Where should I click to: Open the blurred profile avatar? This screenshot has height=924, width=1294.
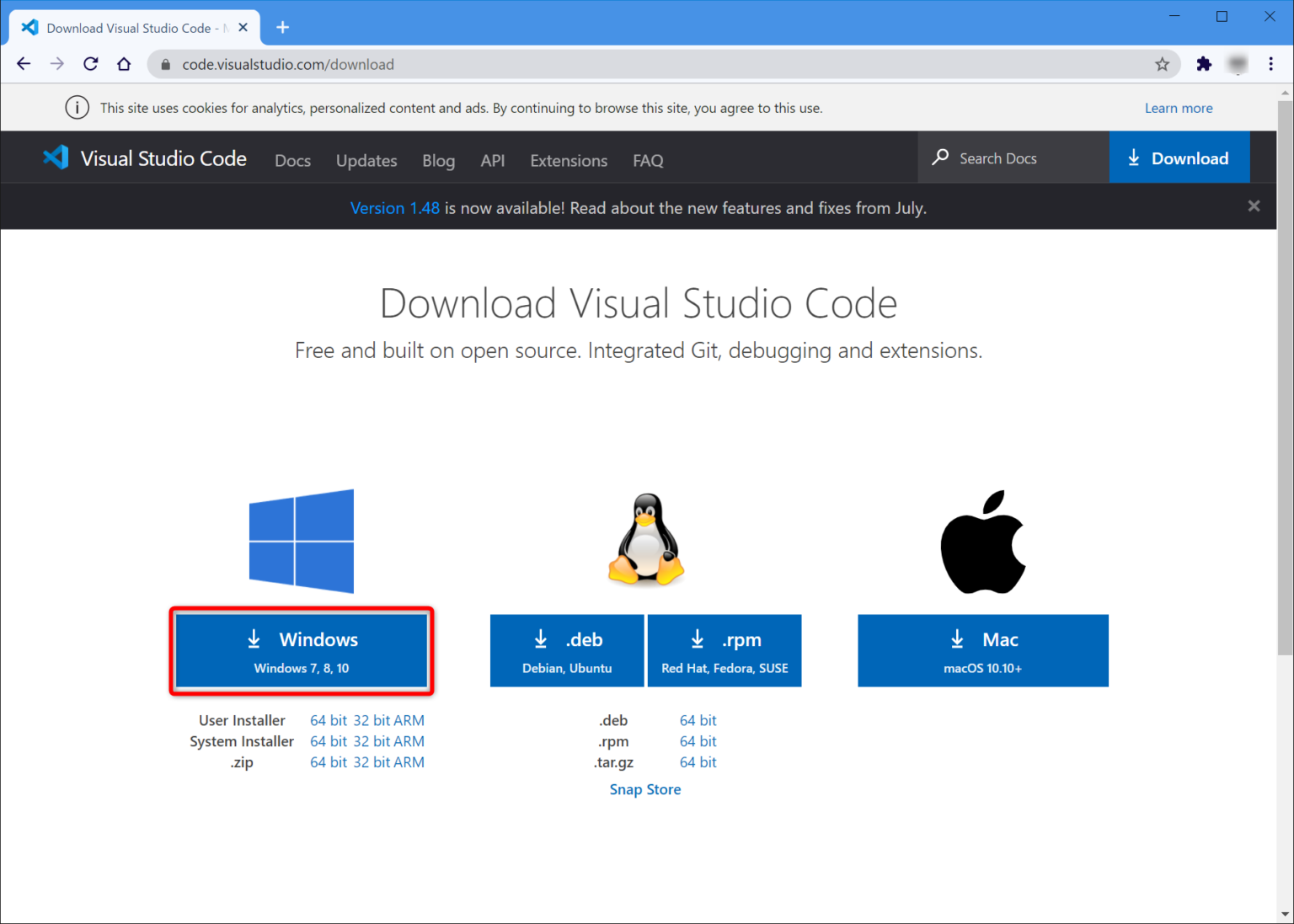[1238, 64]
